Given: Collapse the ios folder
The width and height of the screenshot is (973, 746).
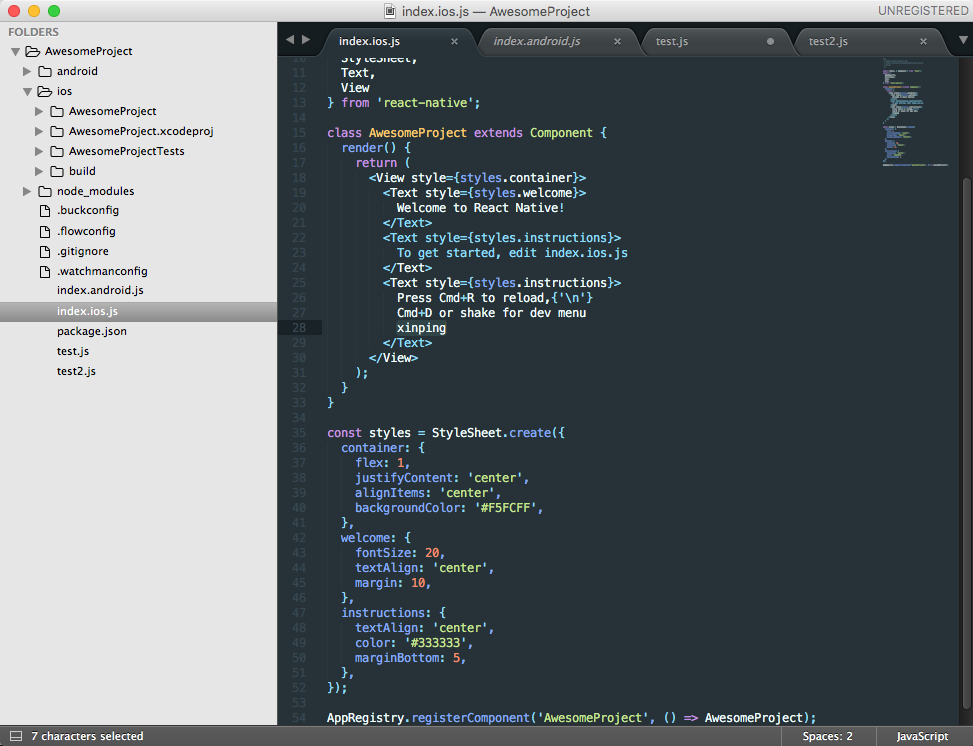Looking at the screenshot, I should tap(27, 91).
